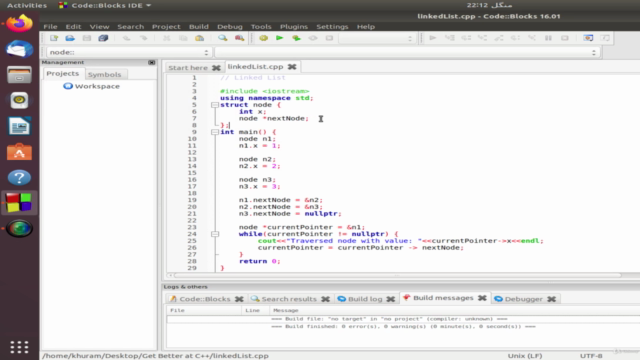Viewport: 640px width, 360px height.
Task: Collapse the struct node fold marker
Action: (x=215, y=105)
